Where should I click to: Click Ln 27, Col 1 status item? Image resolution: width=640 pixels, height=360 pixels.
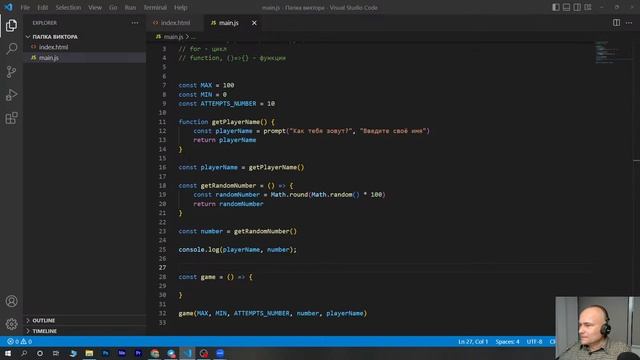coord(473,342)
